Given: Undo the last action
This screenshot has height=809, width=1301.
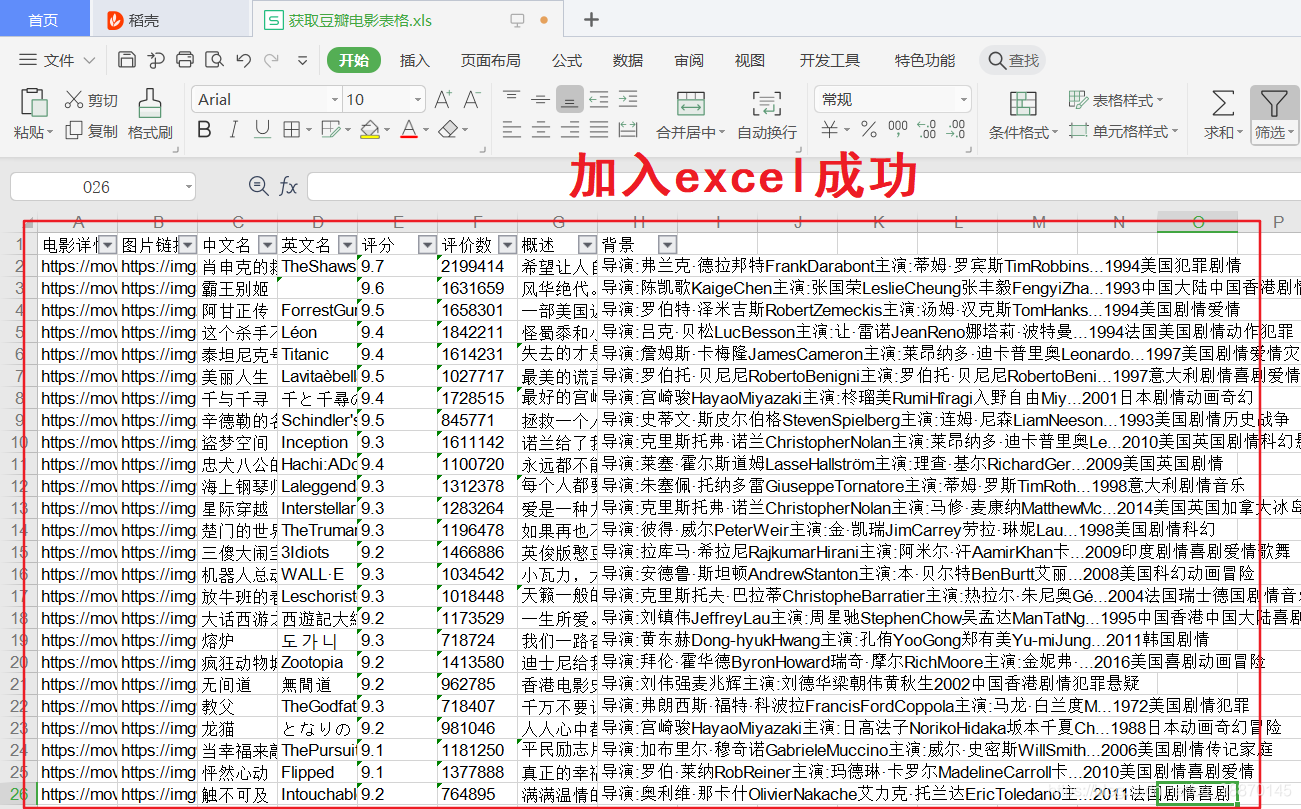Looking at the screenshot, I should [243, 60].
